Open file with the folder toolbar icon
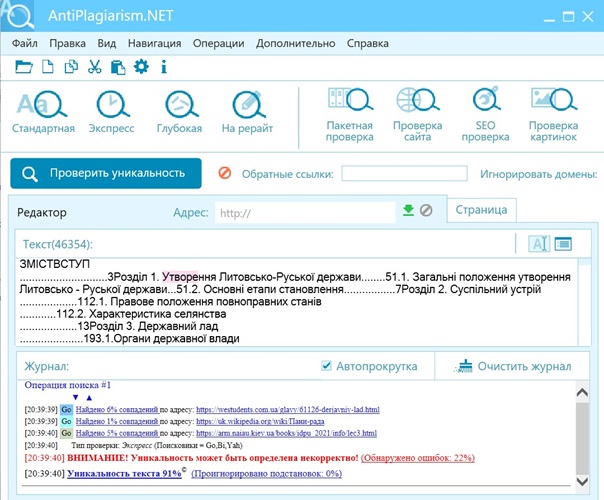This screenshot has width=604, height=500. click(x=24, y=67)
